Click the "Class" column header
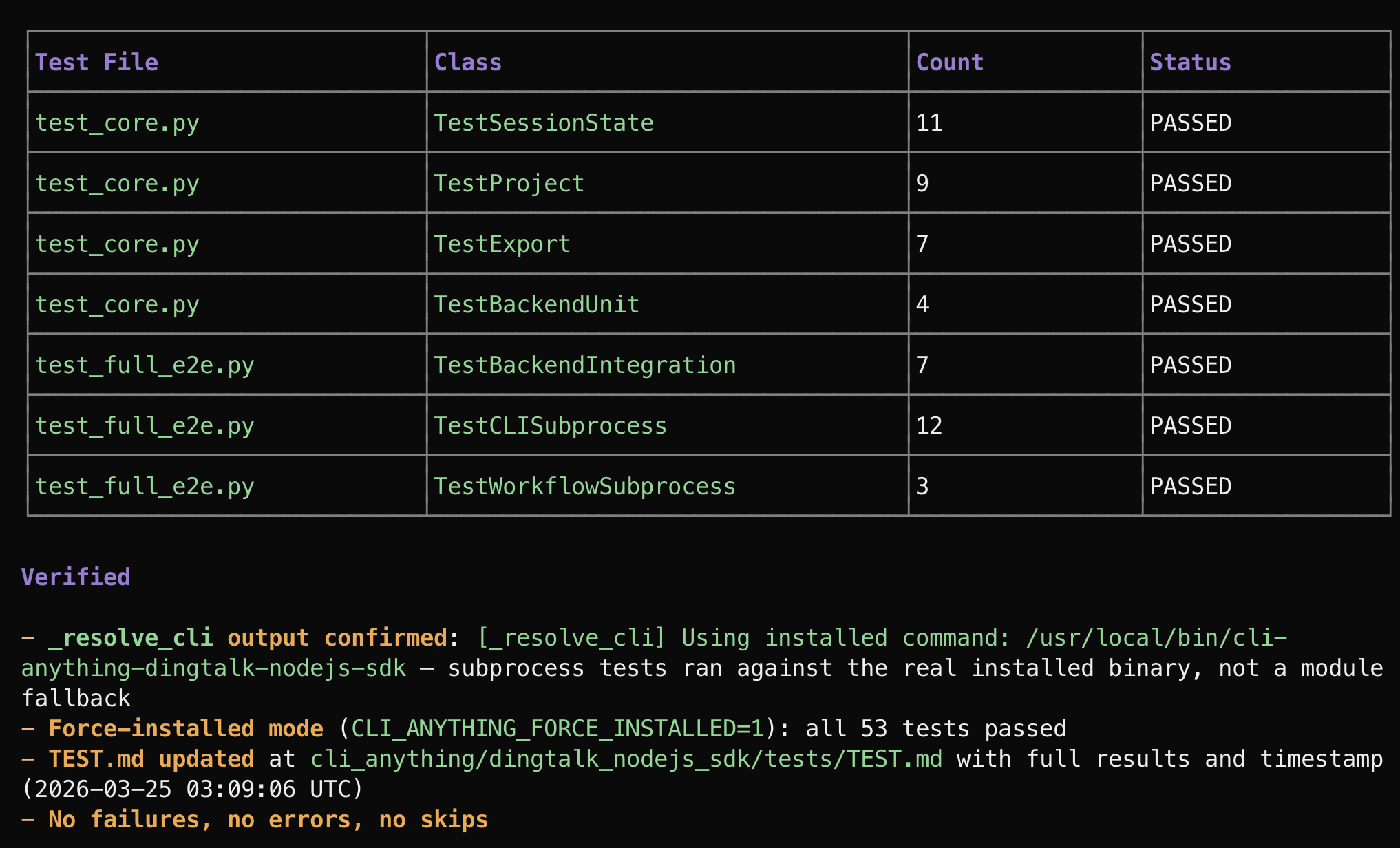The image size is (1400, 848). point(468,63)
